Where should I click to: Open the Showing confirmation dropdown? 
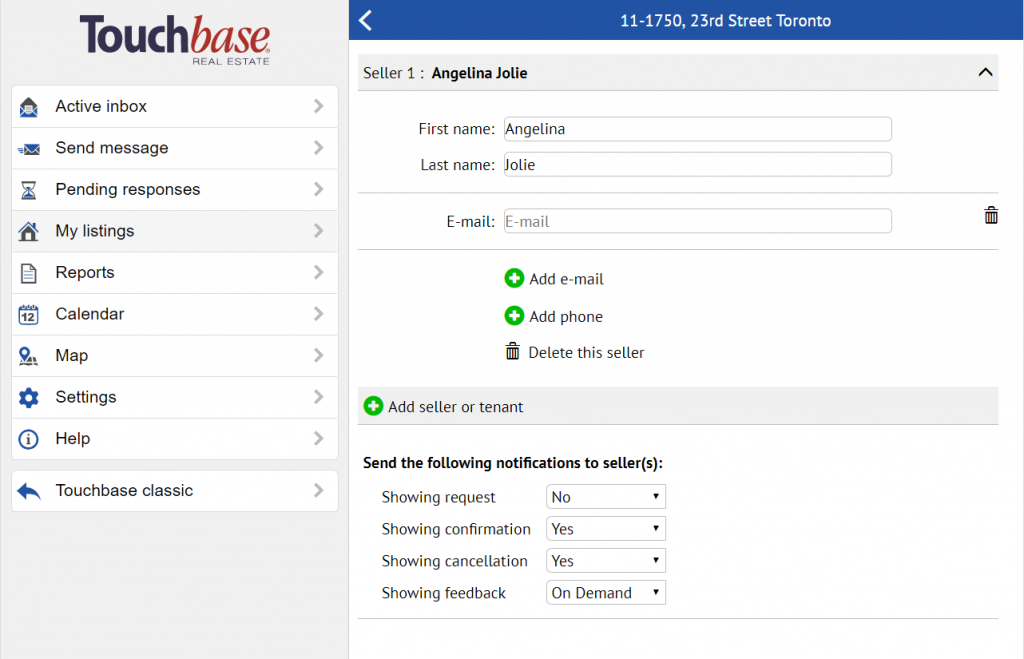tap(605, 529)
